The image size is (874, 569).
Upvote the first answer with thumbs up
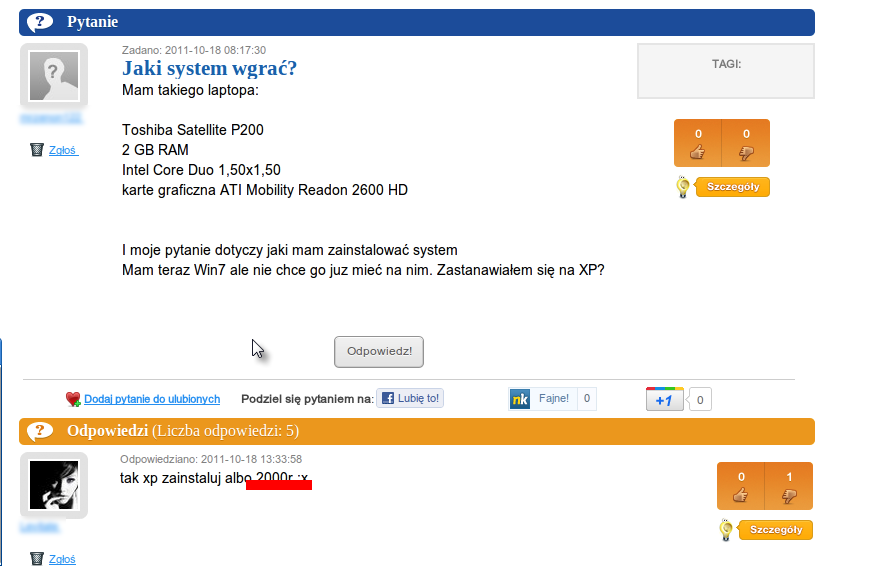[x=740, y=486]
